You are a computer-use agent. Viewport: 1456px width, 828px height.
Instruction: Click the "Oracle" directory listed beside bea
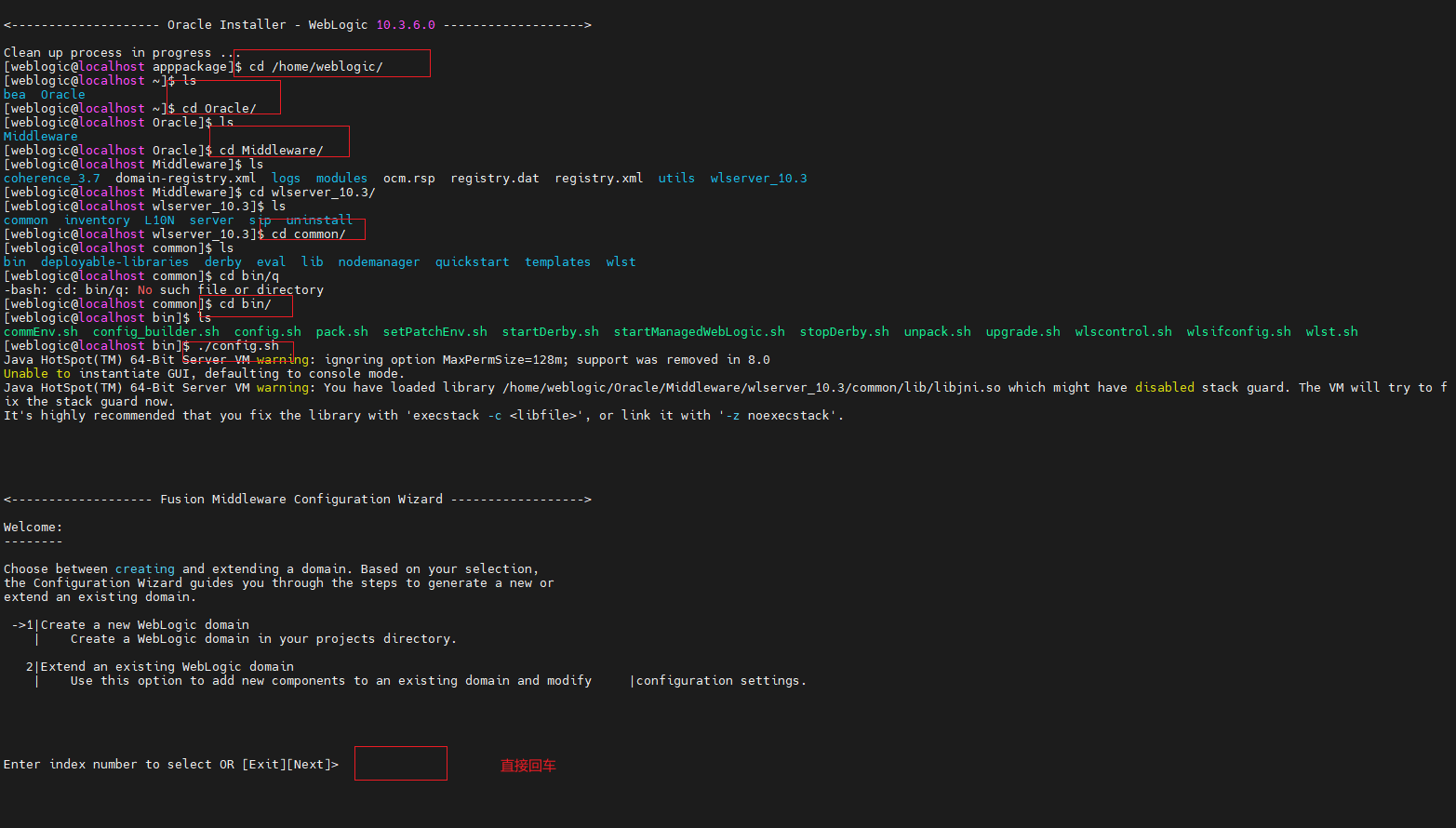[x=63, y=95]
